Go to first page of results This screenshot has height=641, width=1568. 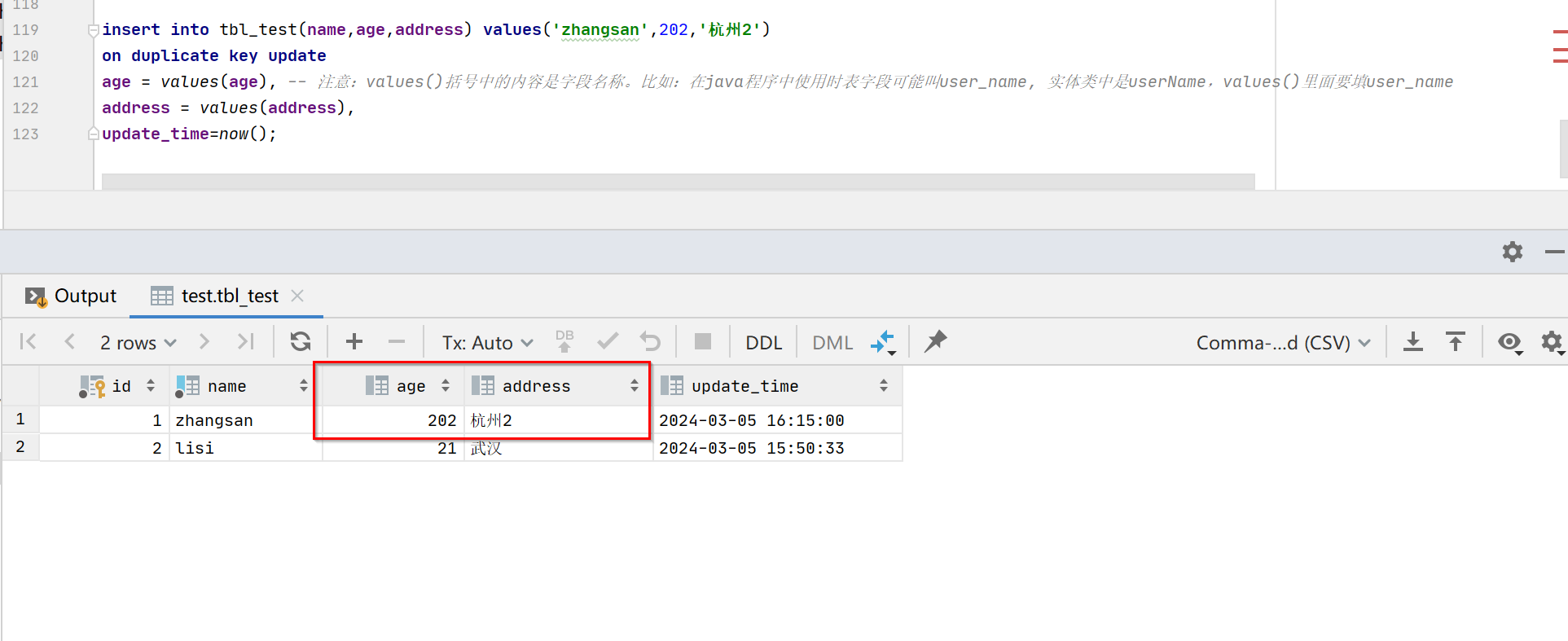(x=28, y=341)
